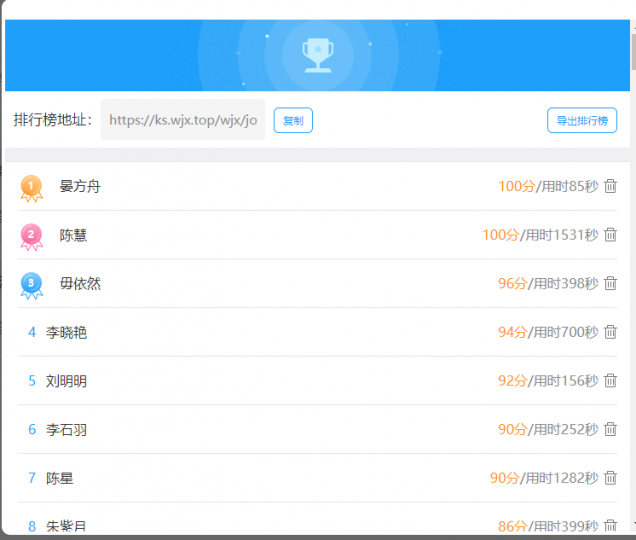Viewport: 636px width, 540px height.
Task: Click the trophy icon in the banner
Action: (318, 53)
